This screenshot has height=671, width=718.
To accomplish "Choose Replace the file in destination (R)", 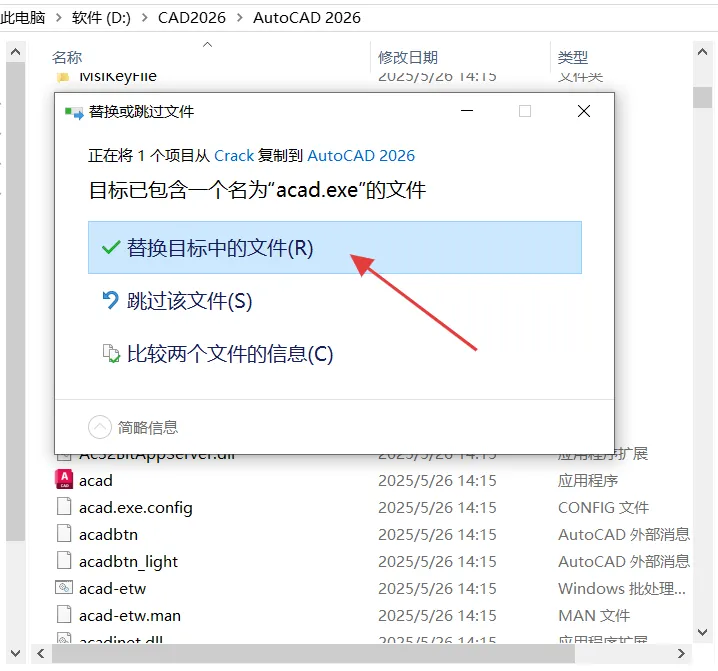I will point(335,247).
